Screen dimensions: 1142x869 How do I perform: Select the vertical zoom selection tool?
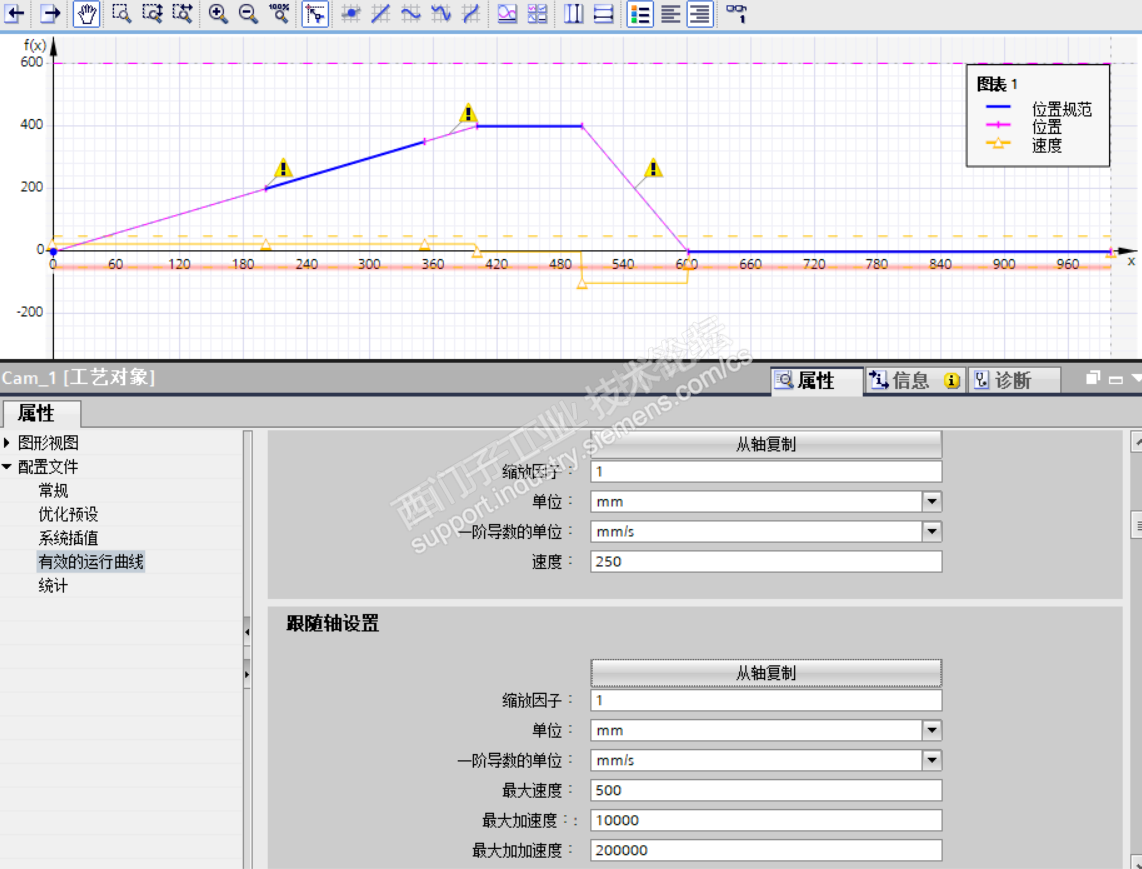(152, 13)
